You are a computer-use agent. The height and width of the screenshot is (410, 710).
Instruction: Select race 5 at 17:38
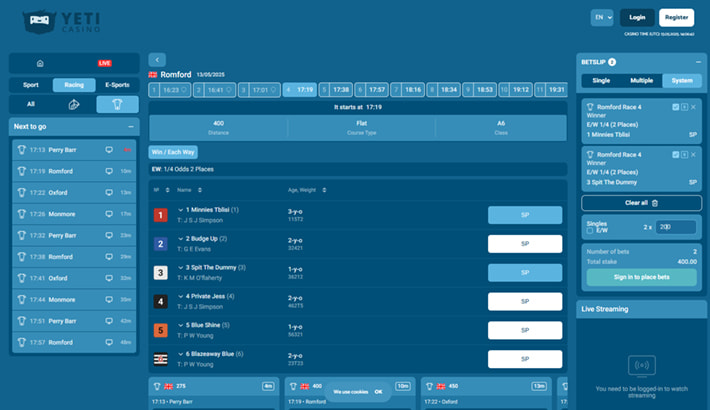coord(336,90)
